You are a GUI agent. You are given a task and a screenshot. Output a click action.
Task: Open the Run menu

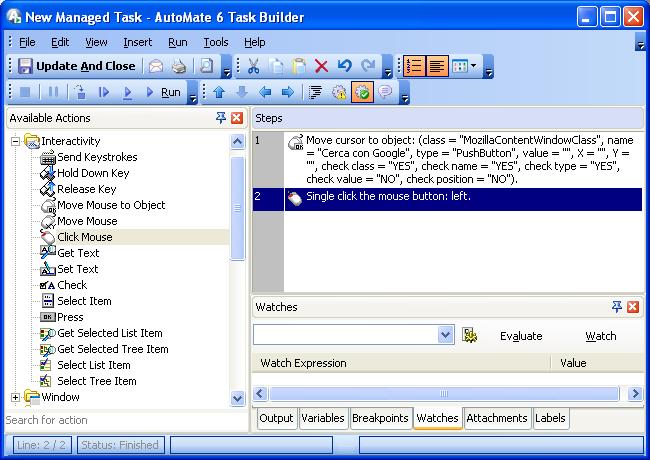point(178,42)
